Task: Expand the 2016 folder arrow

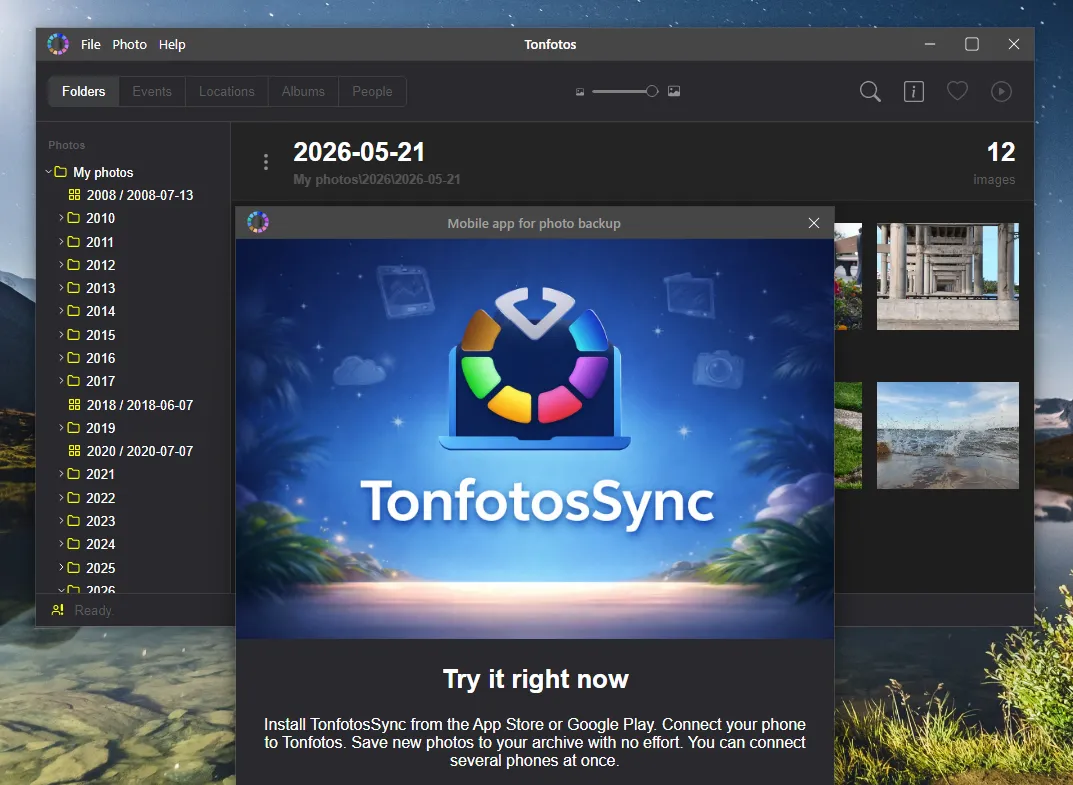Action: 61,357
